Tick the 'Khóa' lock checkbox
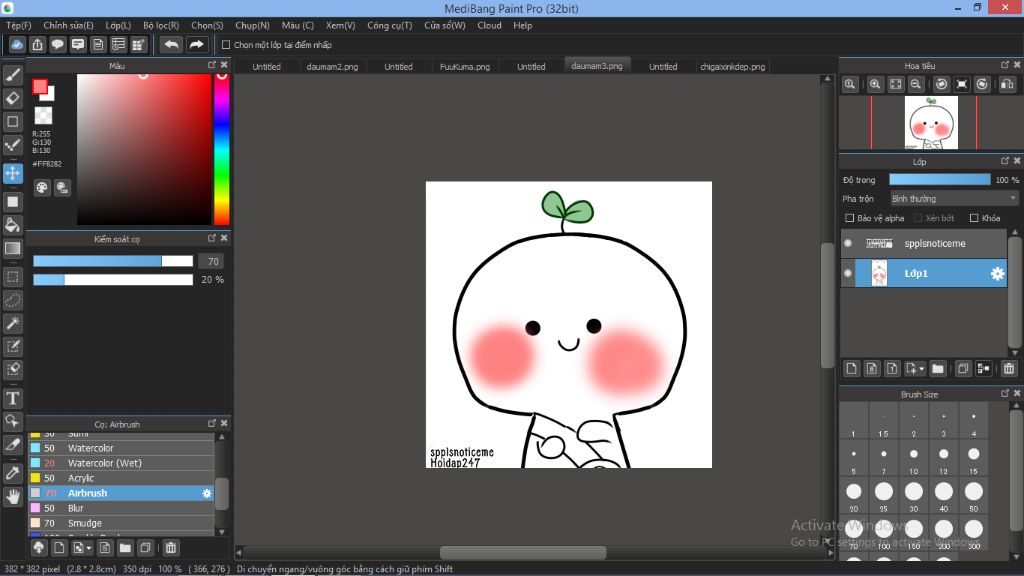This screenshot has width=1024, height=576. (x=974, y=218)
